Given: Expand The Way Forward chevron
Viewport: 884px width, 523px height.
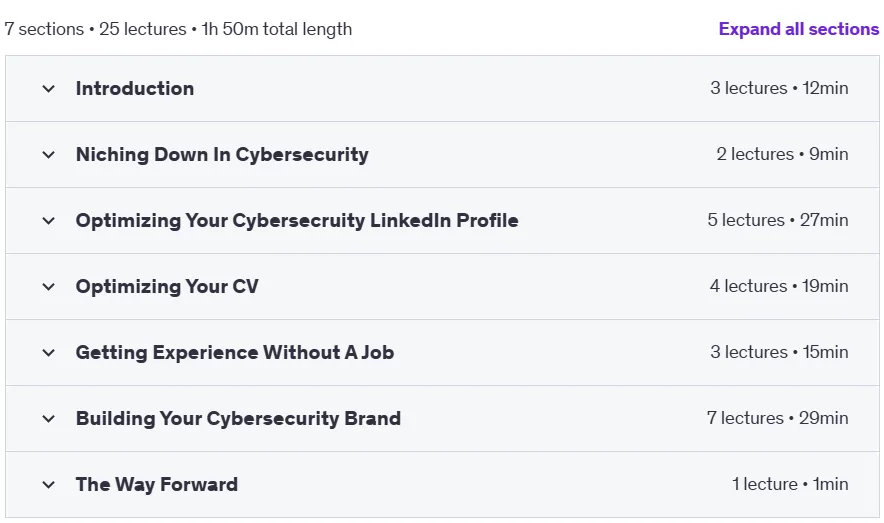Looking at the screenshot, I should point(48,484).
